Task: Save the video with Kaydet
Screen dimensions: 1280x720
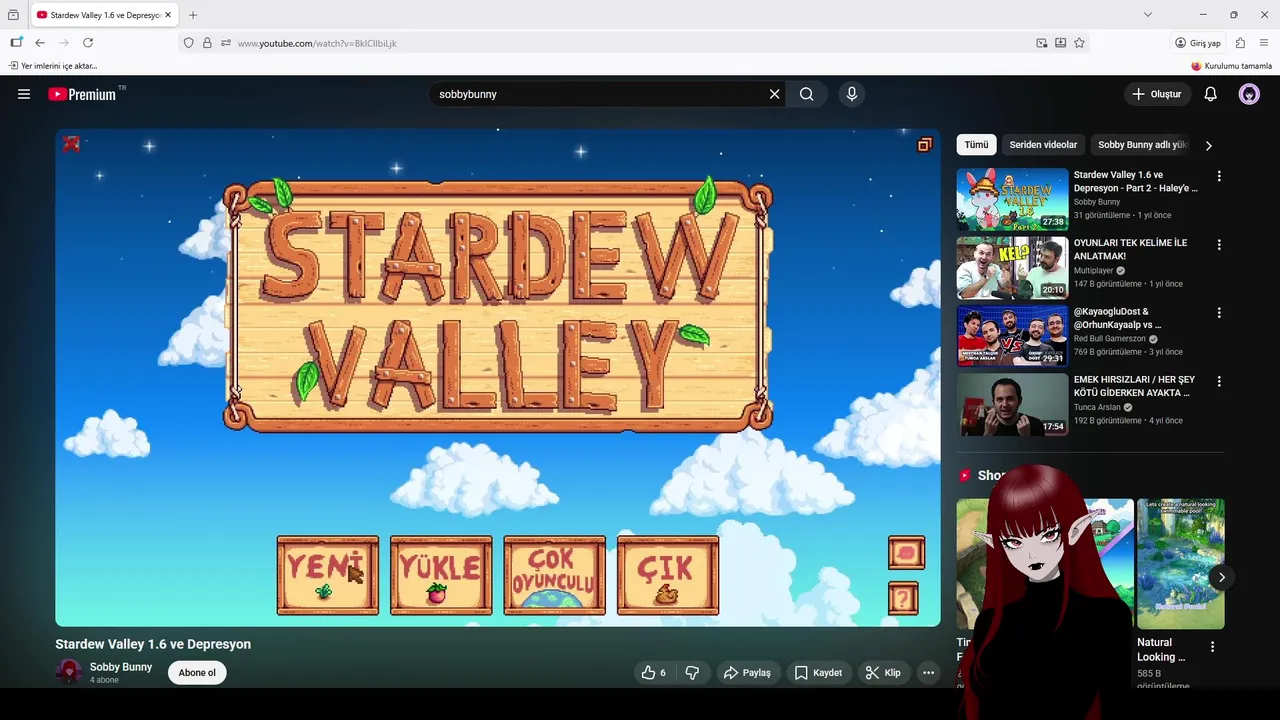Action: pyautogui.click(x=818, y=673)
